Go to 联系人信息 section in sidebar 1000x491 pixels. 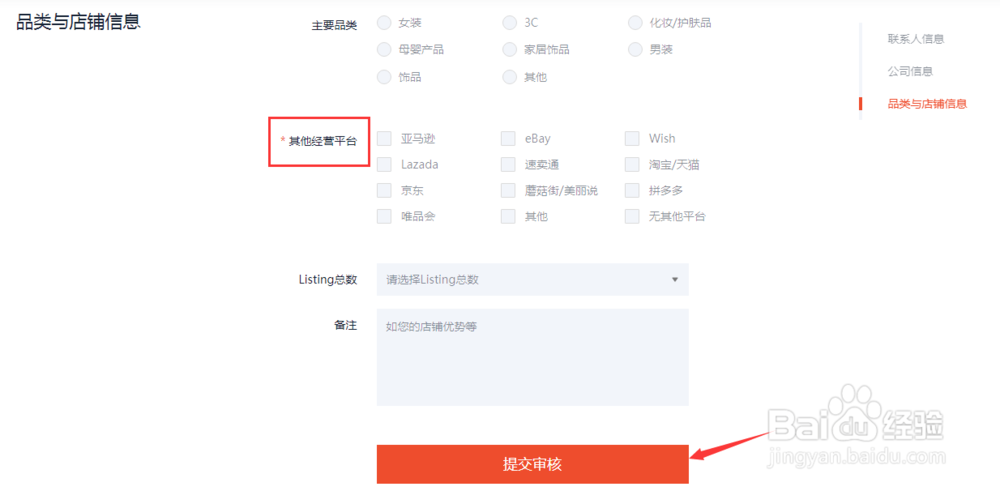(x=915, y=39)
